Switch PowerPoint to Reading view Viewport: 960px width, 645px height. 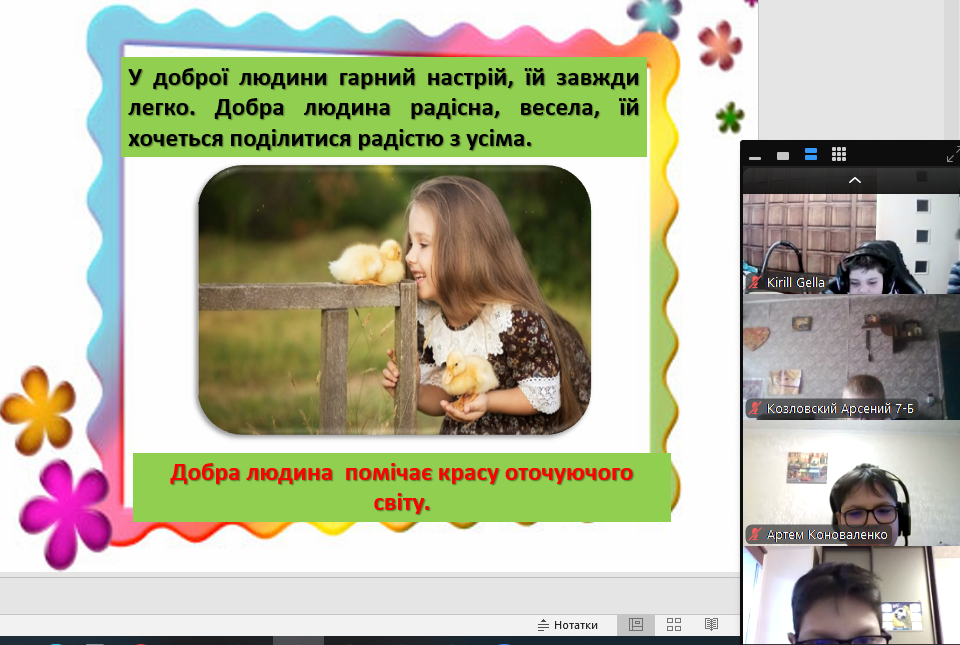point(711,624)
